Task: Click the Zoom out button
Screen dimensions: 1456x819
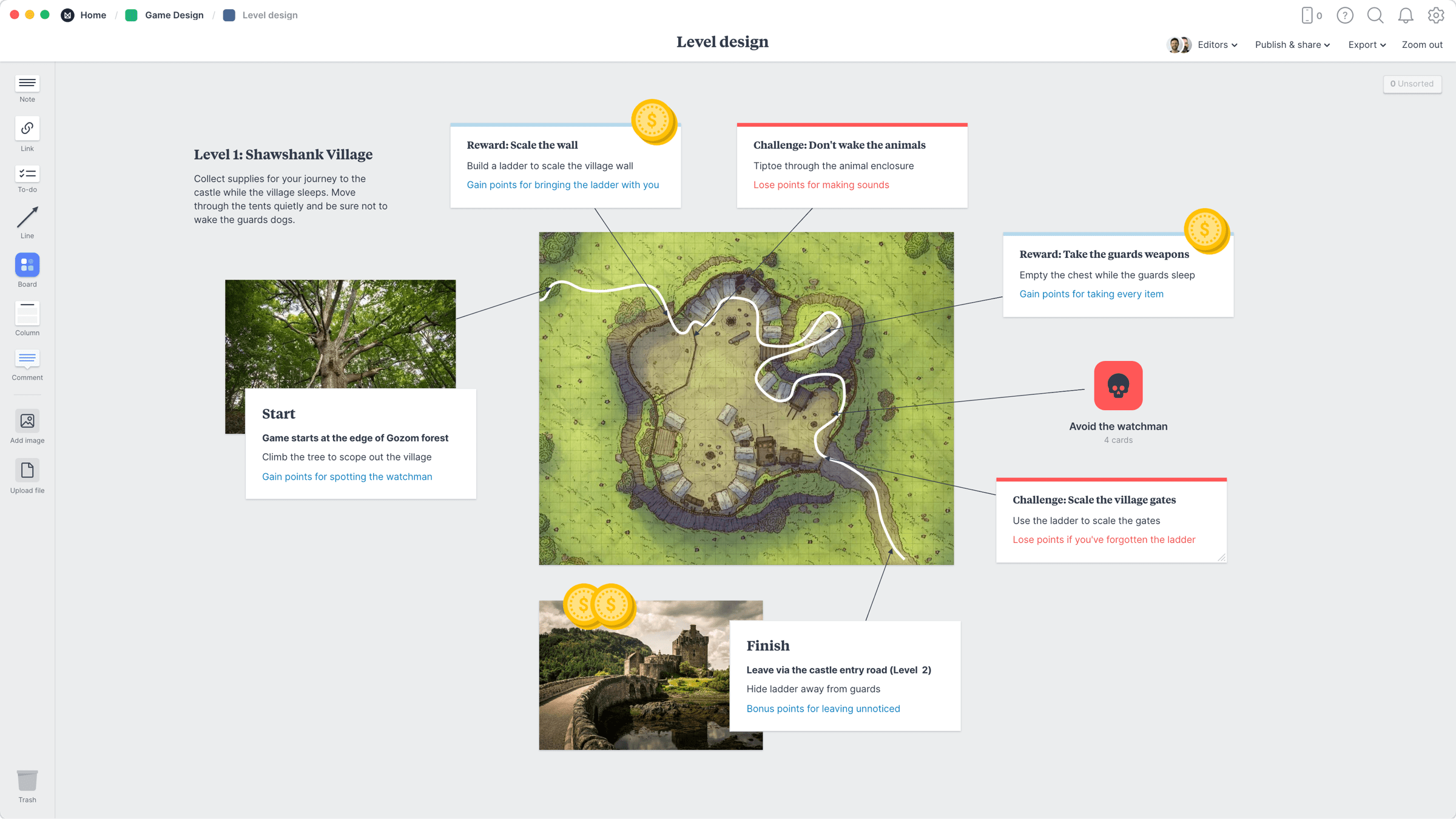Action: pyautogui.click(x=1422, y=44)
